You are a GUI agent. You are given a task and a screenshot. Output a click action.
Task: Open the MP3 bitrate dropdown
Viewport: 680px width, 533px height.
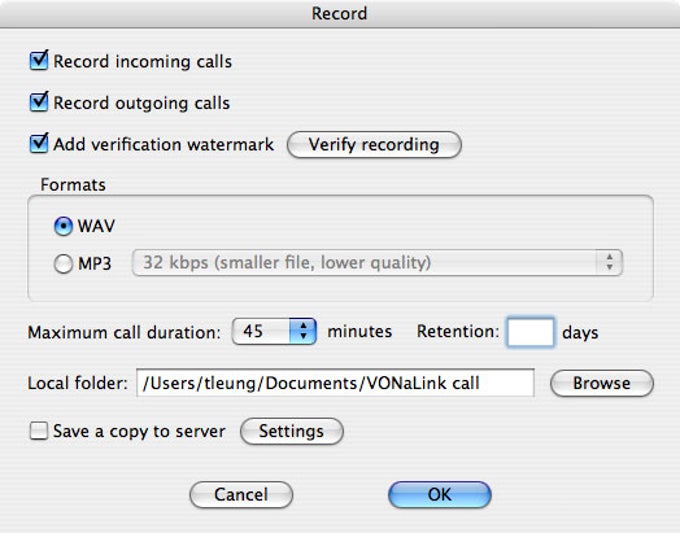click(x=377, y=263)
